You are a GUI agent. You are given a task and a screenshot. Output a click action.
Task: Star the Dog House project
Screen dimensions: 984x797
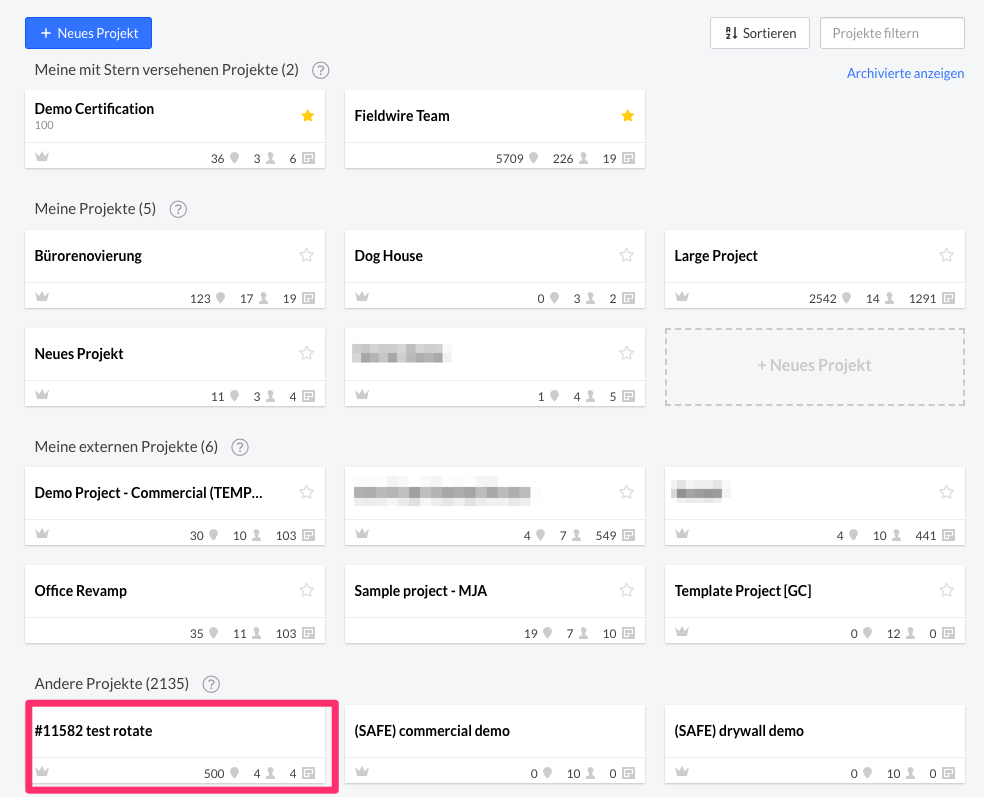(627, 255)
